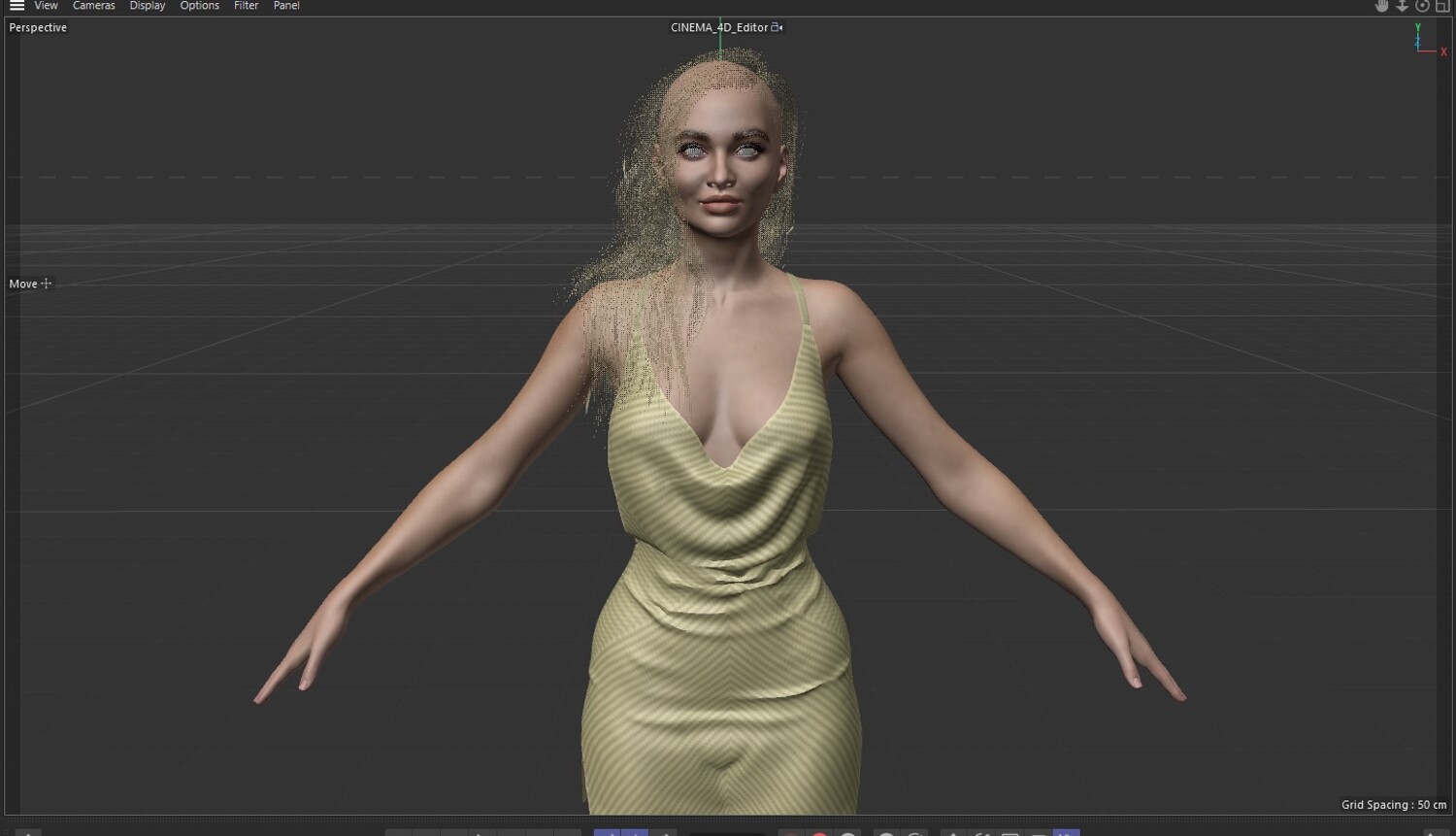This screenshot has width=1456, height=836.
Task: Click the Grid Spacing : 50 cm text
Action: (1394, 805)
